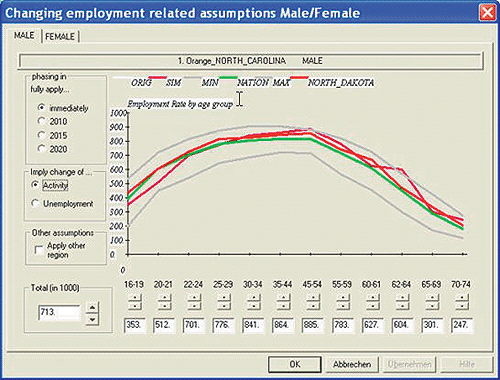Screen dimensions: 500x380
Task: Increase the Total value with up arrow
Action: click(92, 307)
